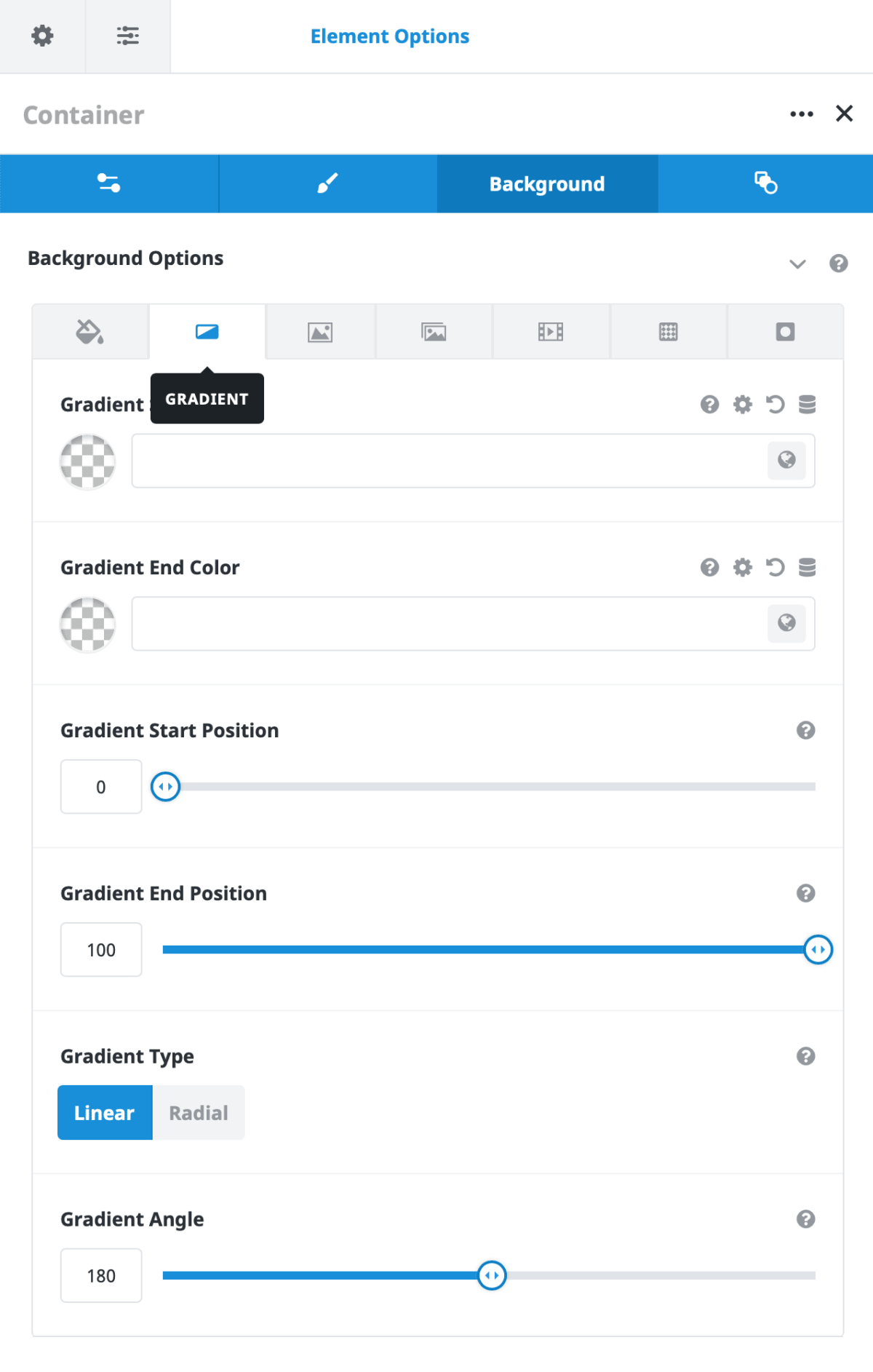The width and height of the screenshot is (873, 1372).
Task: Open the gear settings tab at top left
Action: pyautogui.click(x=42, y=35)
